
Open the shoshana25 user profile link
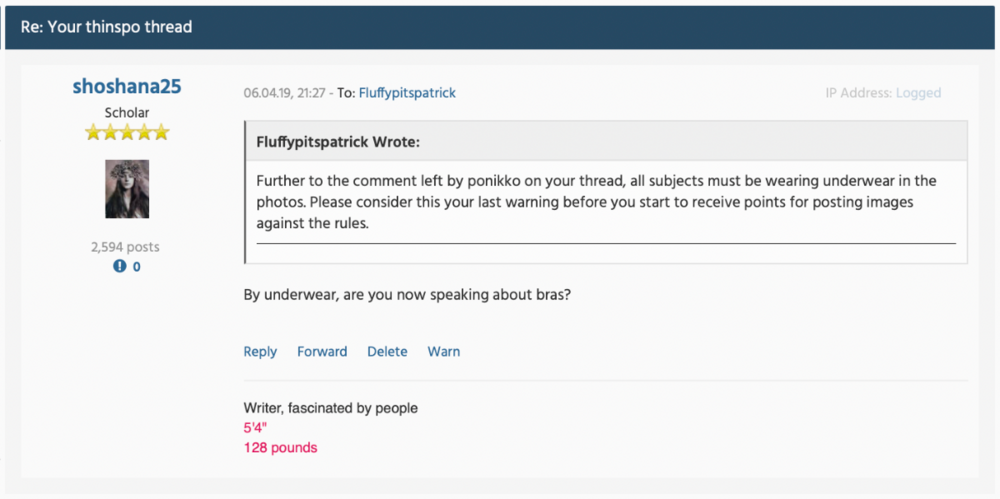(x=127, y=86)
